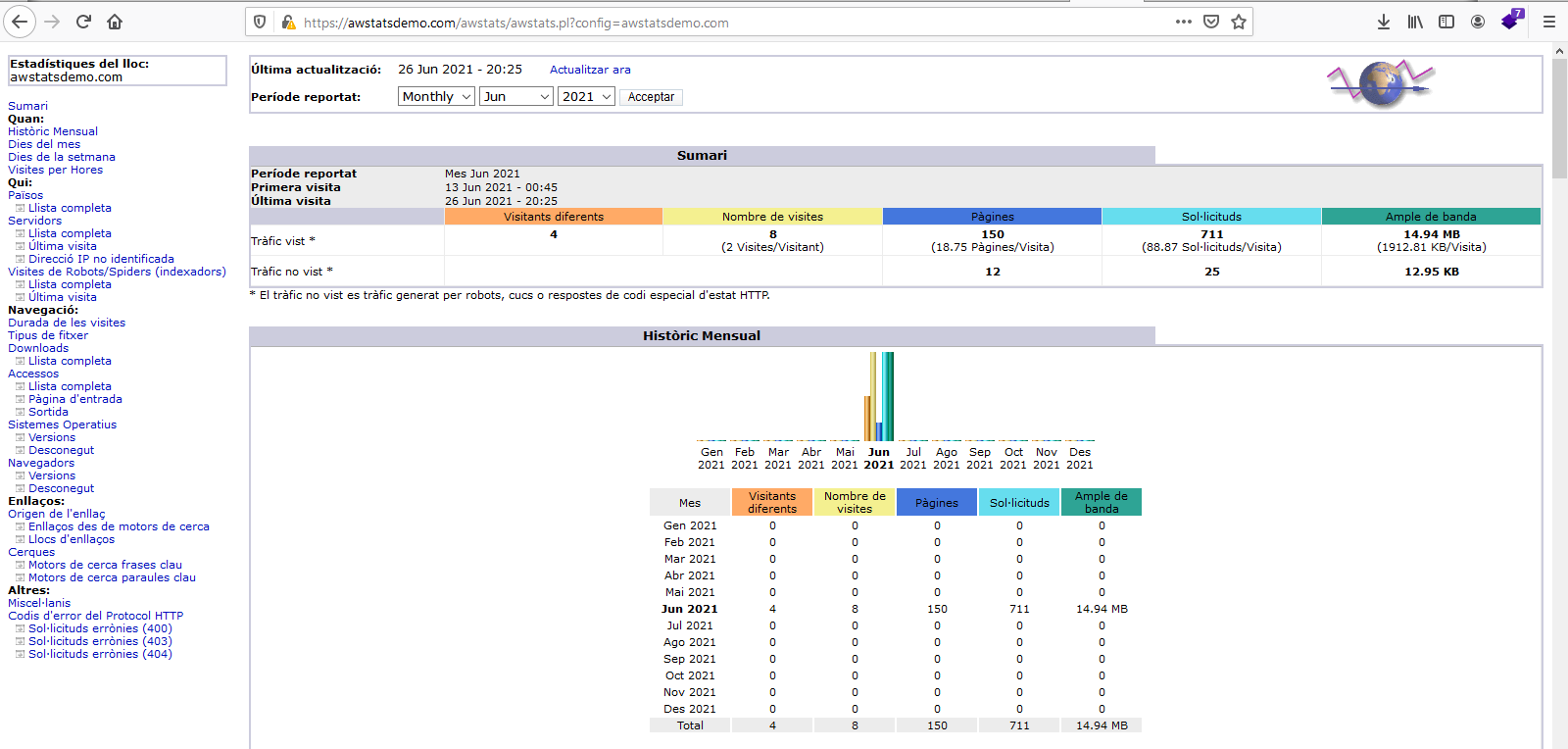
Task: Open the 2021 year dropdown
Action: [x=586, y=96]
